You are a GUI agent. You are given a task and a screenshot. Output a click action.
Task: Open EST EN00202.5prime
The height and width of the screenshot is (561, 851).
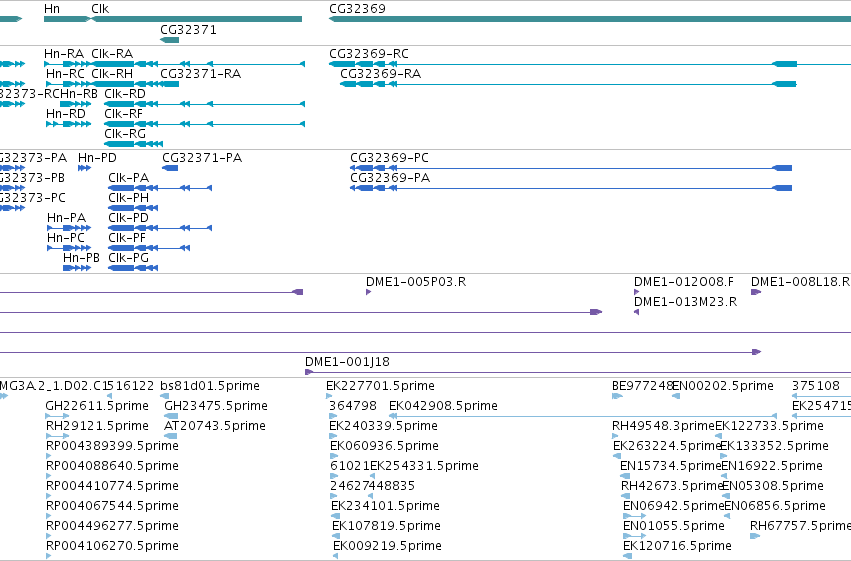pos(723,386)
